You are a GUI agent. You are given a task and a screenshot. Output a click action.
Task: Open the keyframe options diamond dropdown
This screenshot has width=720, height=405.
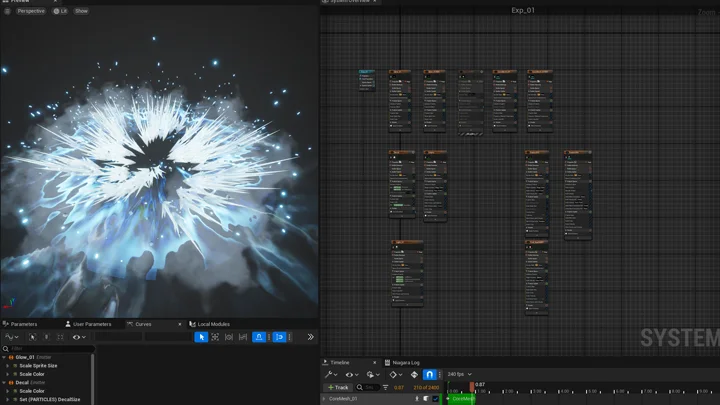click(396, 375)
